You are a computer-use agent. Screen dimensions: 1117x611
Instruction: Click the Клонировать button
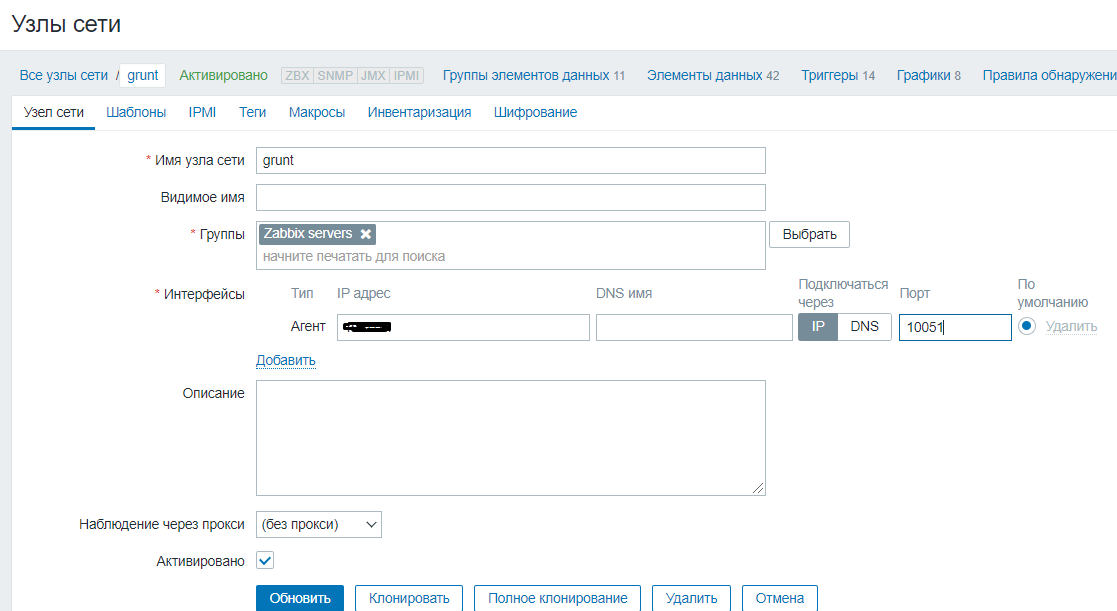pyautogui.click(x=409, y=597)
